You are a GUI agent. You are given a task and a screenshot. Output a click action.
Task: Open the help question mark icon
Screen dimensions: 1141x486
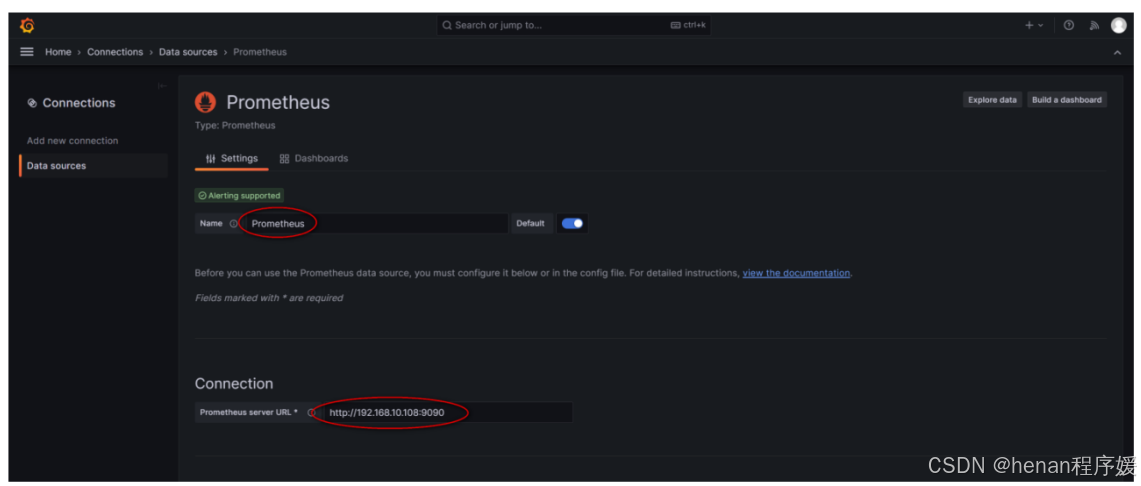[x=1068, y=25]
